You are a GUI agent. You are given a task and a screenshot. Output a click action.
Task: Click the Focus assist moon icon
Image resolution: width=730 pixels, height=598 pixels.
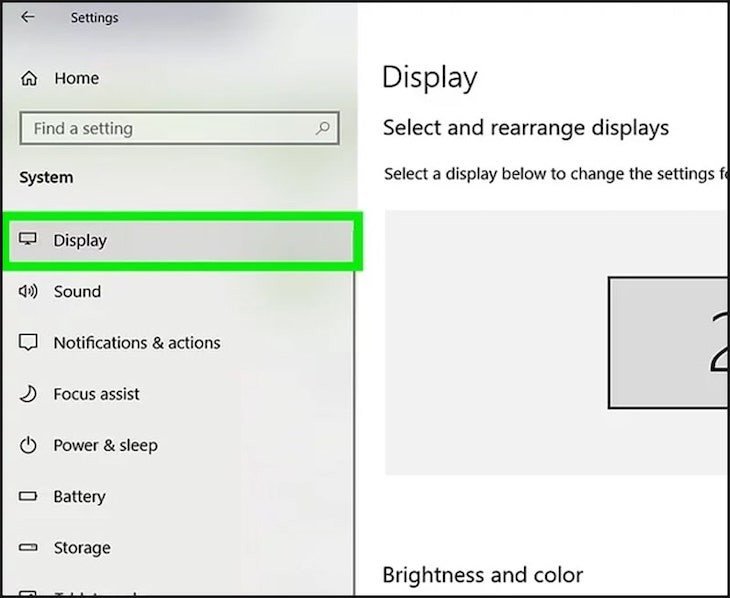pos(29,394)
